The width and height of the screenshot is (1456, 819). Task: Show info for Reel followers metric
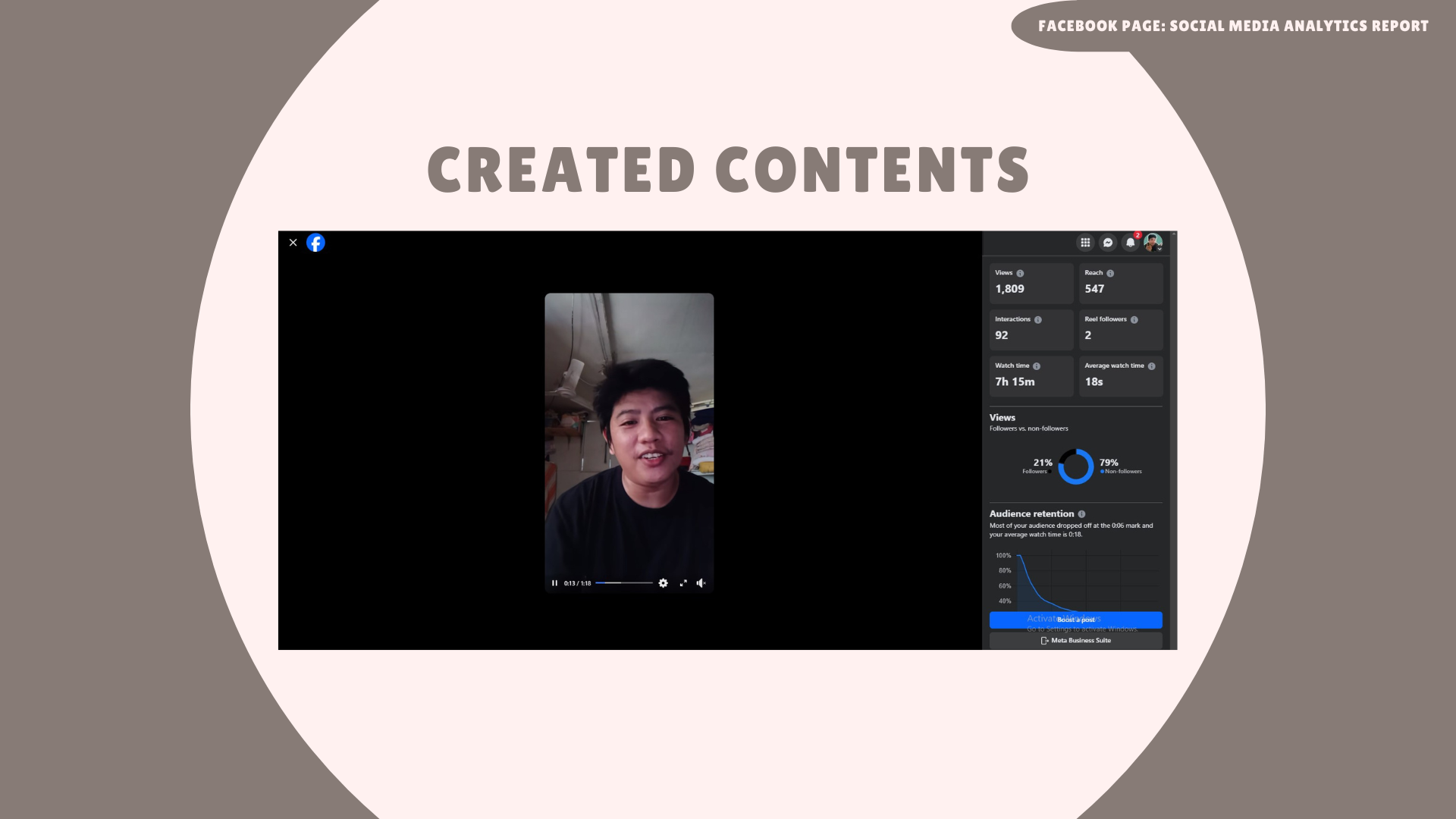1134,320
